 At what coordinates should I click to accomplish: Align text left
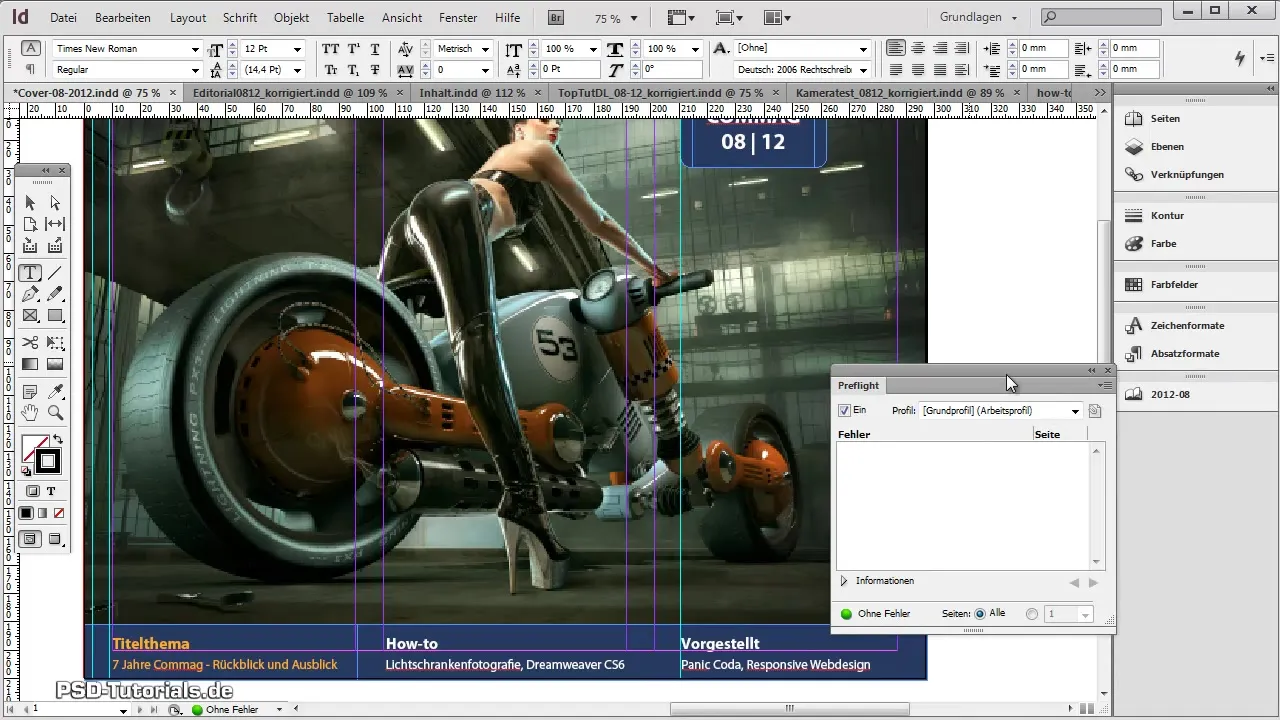(x=895, y=48)
